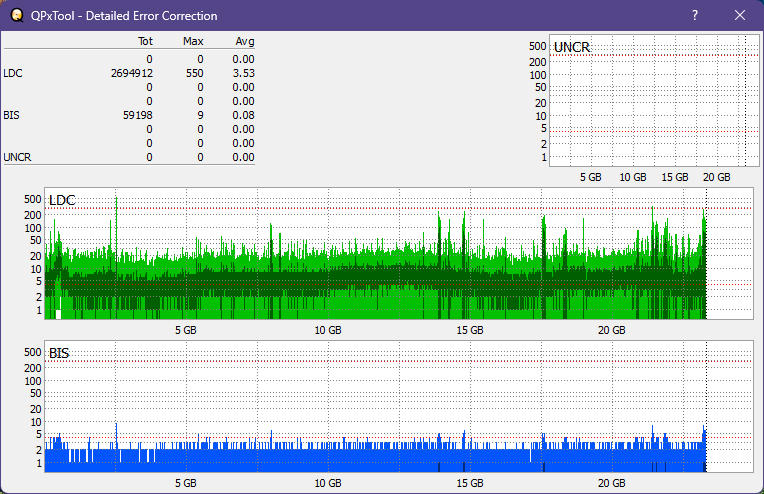Click the window title text

tap(124, 16)
